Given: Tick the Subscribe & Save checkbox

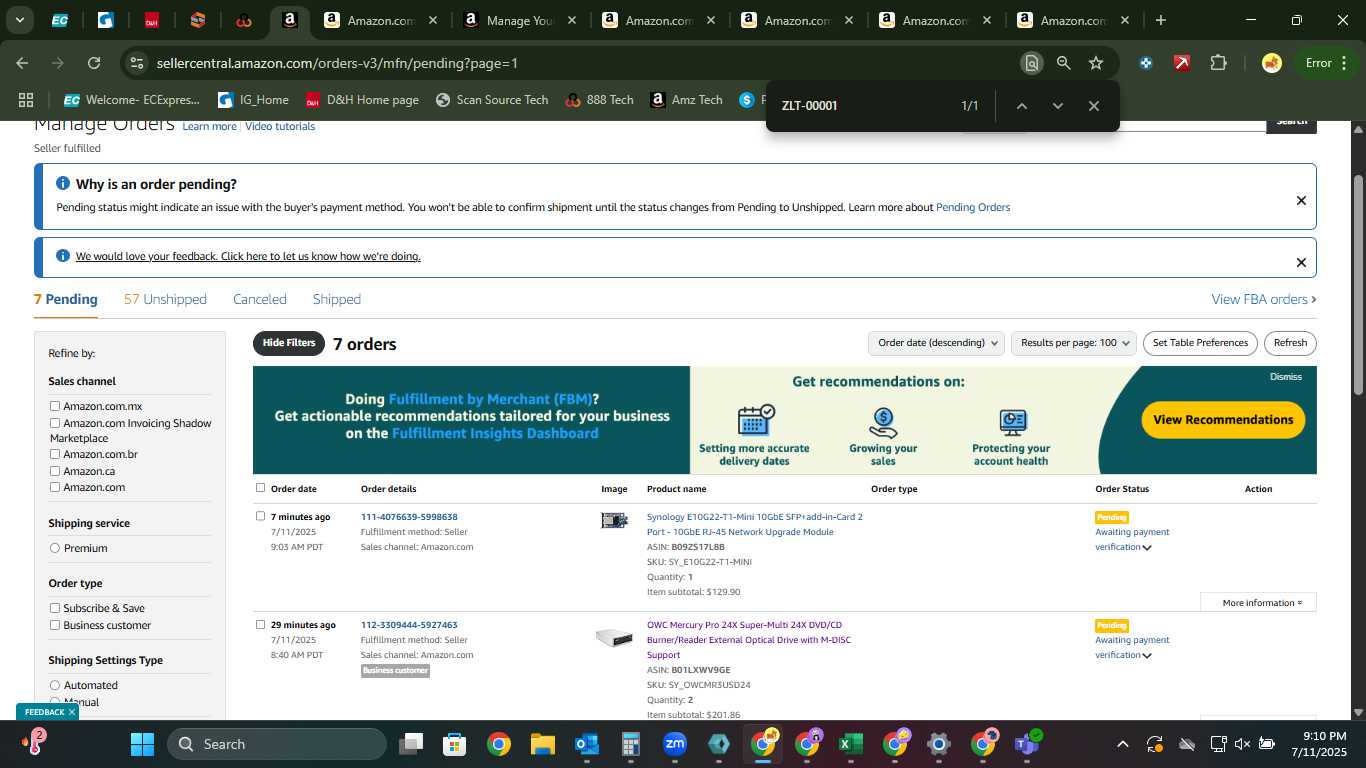Looking at the screenshot, I should (55, 608).
